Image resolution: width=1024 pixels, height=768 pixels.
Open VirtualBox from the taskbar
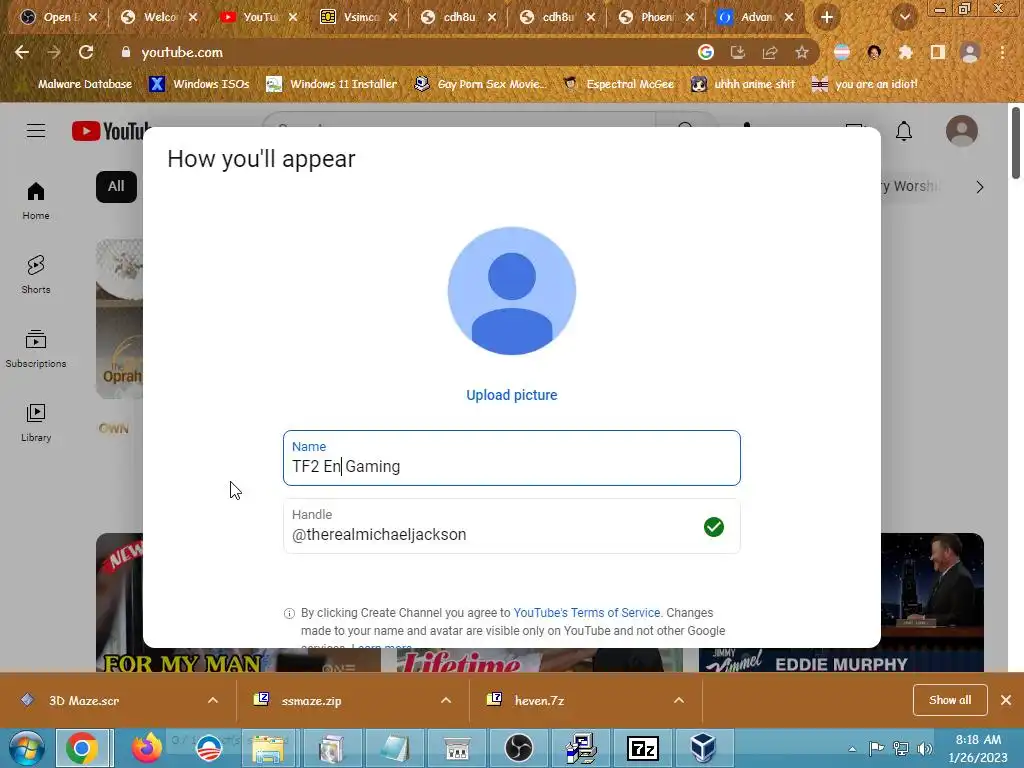pos(703,748)
